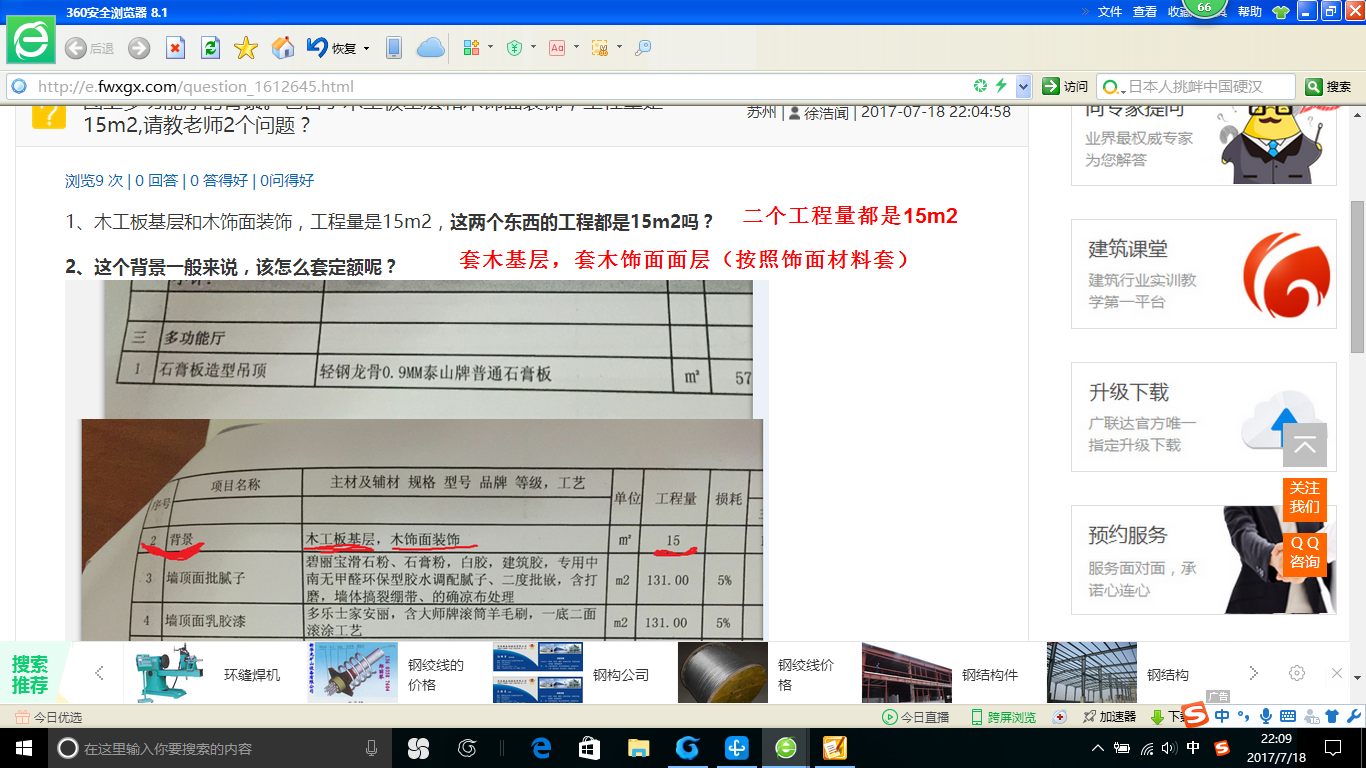Click the 0 答得好 link

219,180
